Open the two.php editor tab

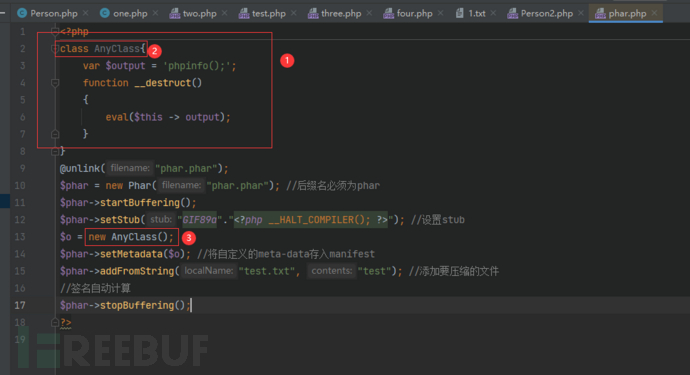point(198,13)
